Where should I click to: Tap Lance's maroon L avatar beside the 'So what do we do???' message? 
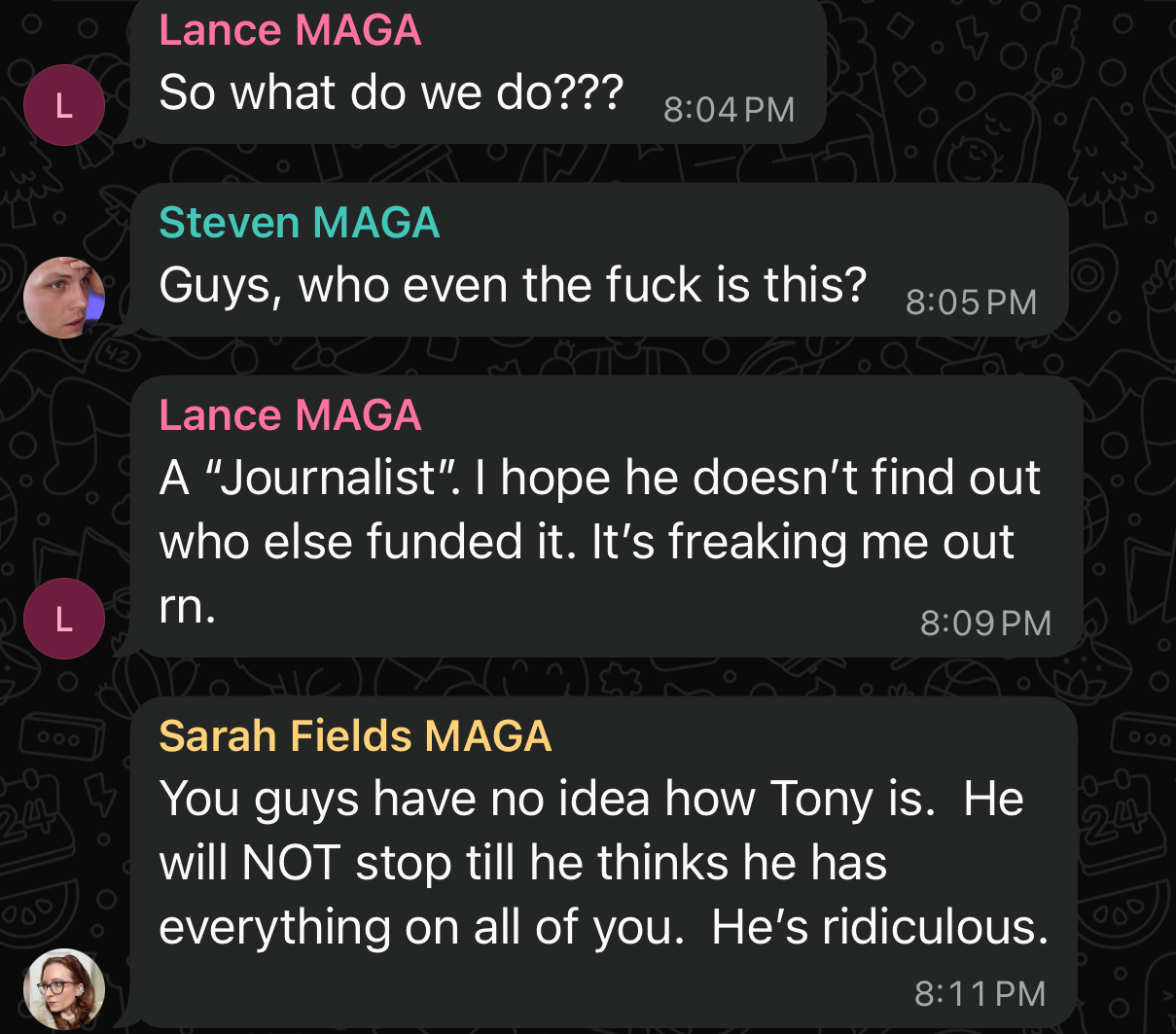click(64, 105)
